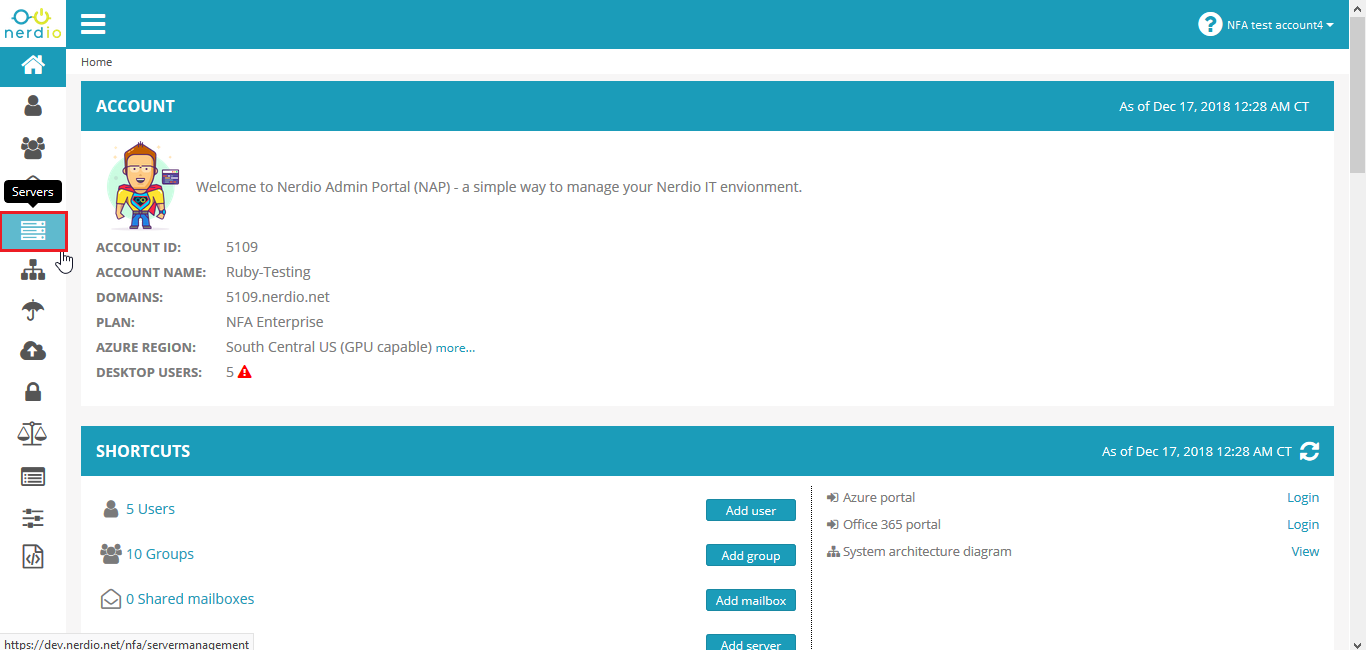Click the account name Ruby-Testing
Screen dimensions: 1366x650
[268, 272]
